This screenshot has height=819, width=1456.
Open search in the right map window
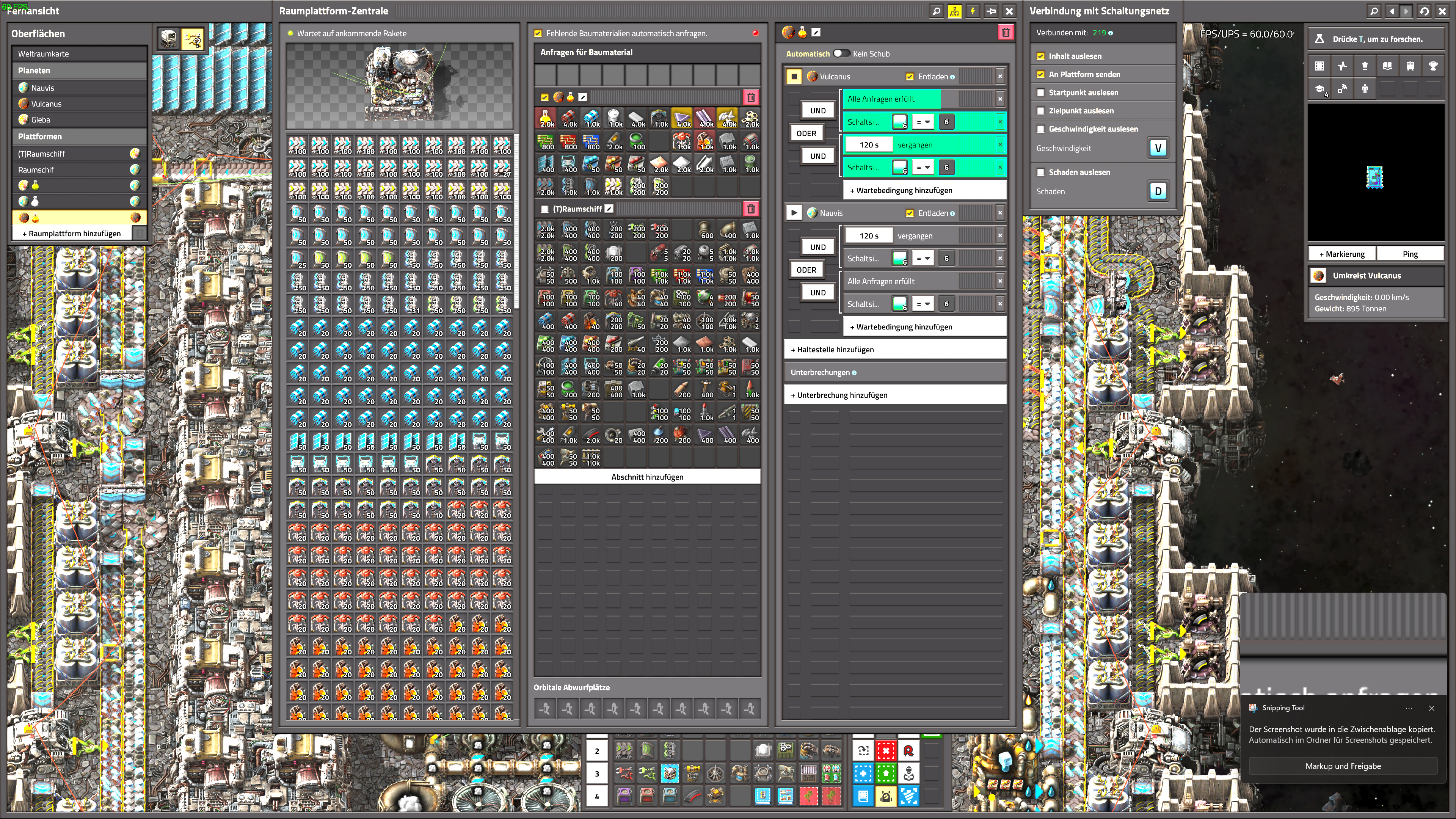tap(1374, 11)
